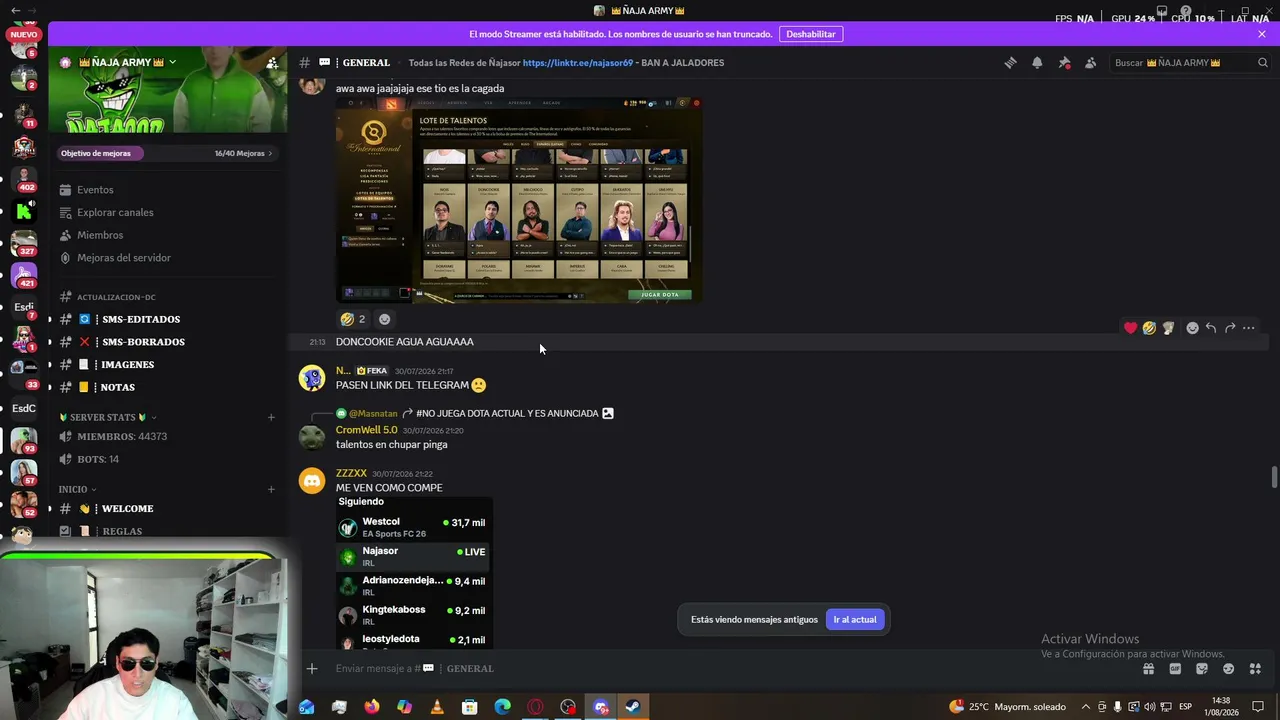Collapse the SERVER STATS category
Image resolution: width=1280 pixels, height=720 pixels.
click(x=107, y=417)
